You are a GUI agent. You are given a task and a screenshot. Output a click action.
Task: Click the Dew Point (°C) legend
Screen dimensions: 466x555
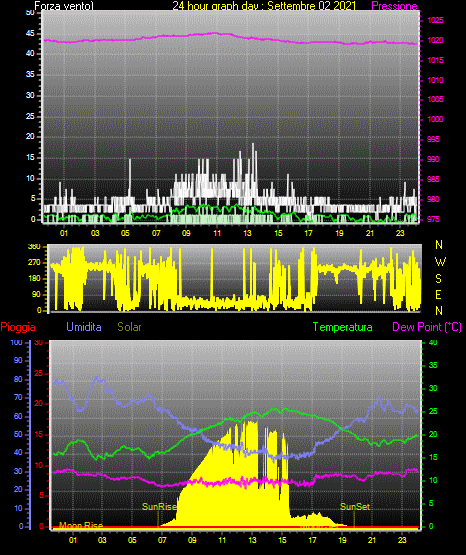click(x=427, y=327)
